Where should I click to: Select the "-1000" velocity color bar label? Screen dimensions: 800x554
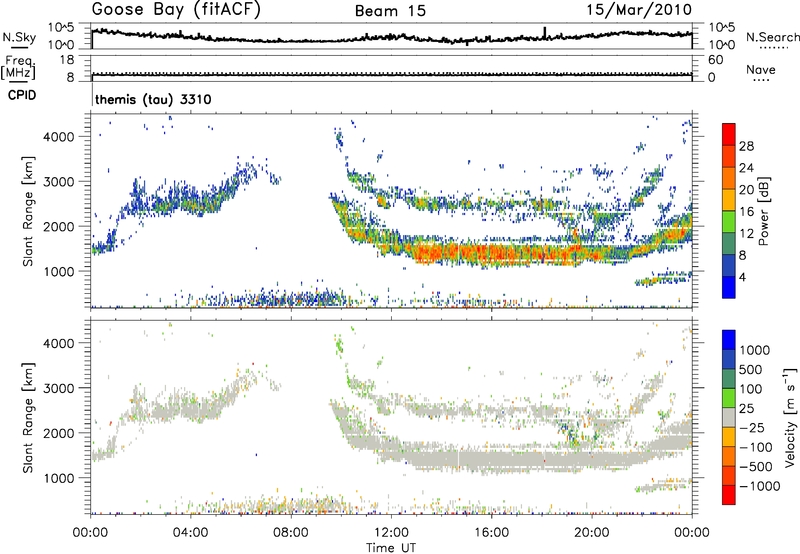(760, 486)
